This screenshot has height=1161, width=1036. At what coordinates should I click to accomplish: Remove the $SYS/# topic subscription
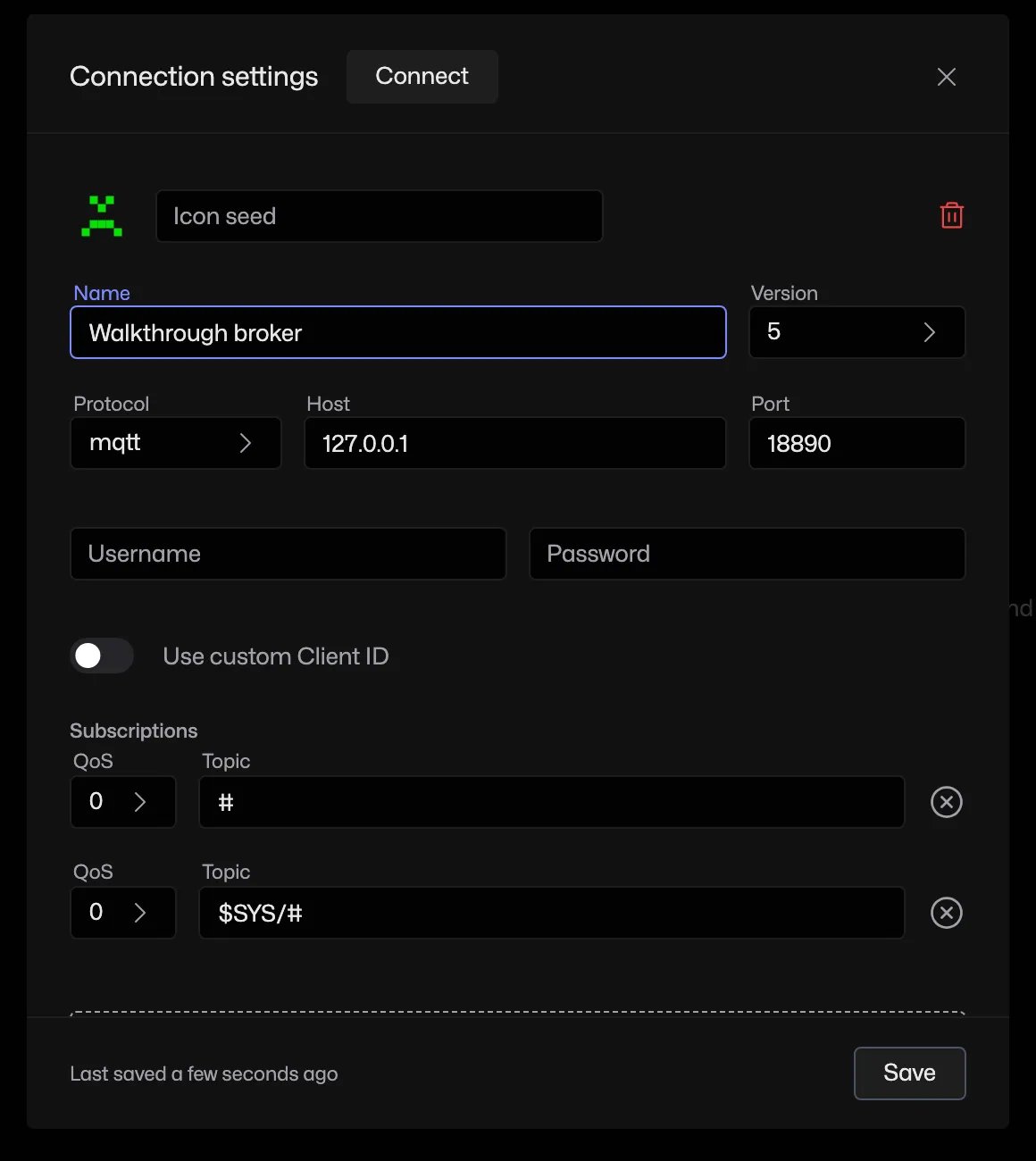[947, 913]
